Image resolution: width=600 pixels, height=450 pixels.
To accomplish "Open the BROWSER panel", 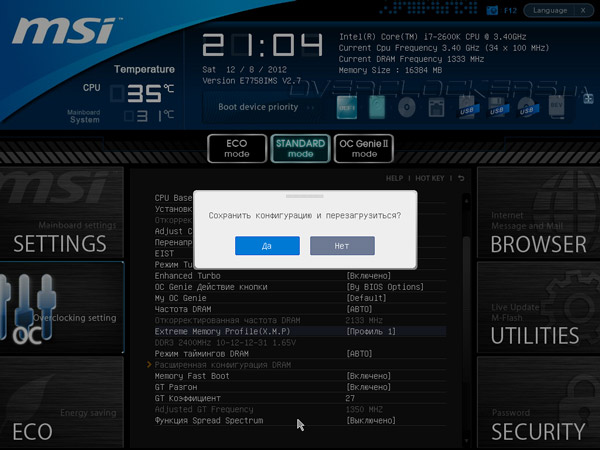I will click(x=538, y=212).
